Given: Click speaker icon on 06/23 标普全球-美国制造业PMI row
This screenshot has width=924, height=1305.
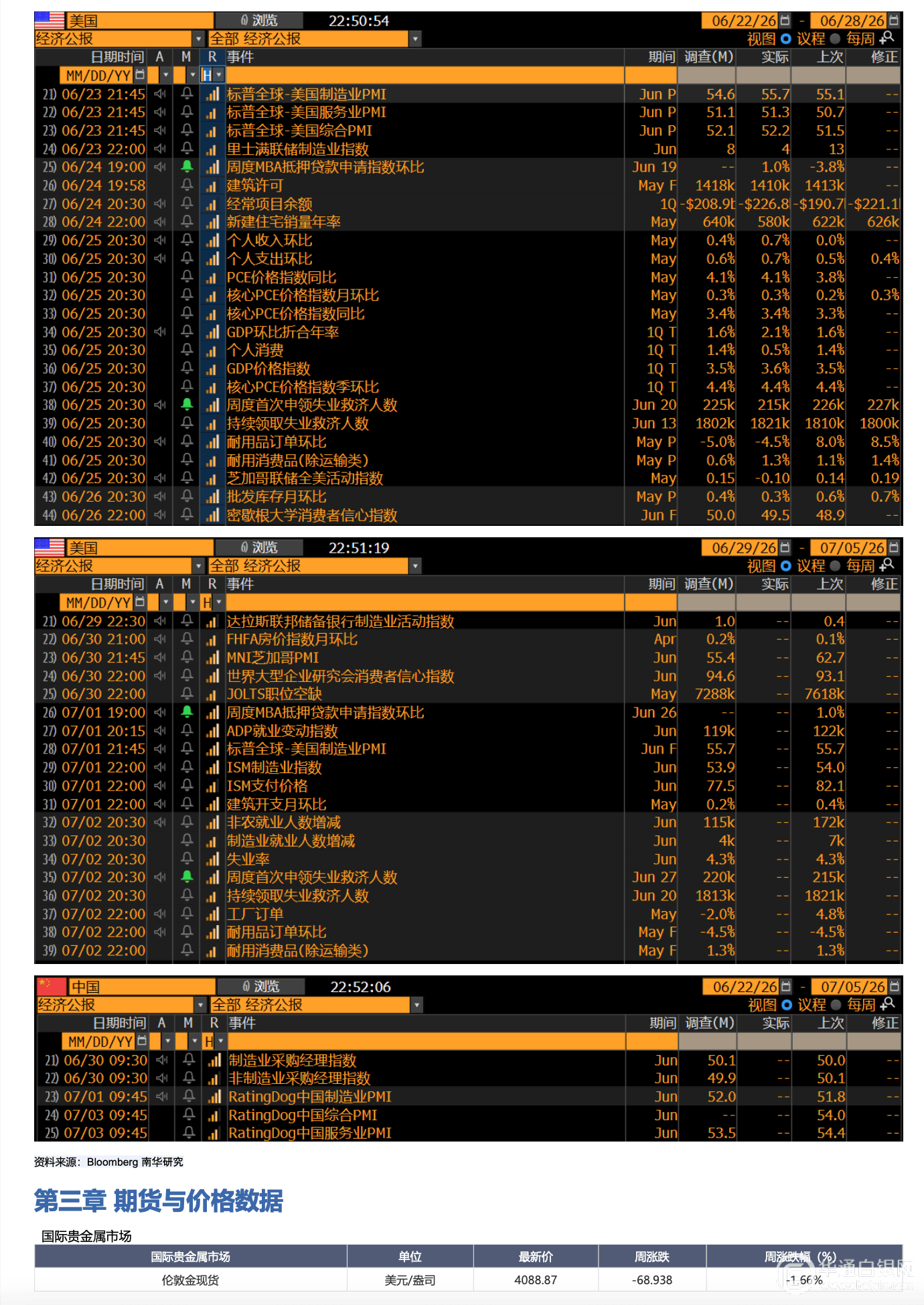Looking at the screenshot, I should coord(160,94).
